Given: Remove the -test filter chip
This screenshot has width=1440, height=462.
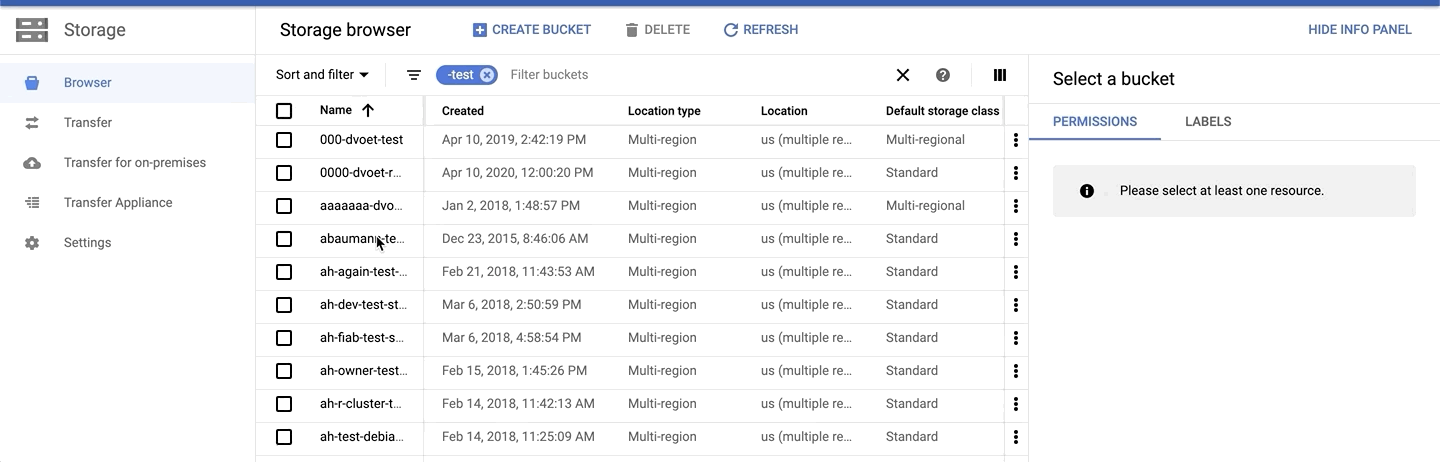Looking at the screenshot, I should (x=487, y=75).
